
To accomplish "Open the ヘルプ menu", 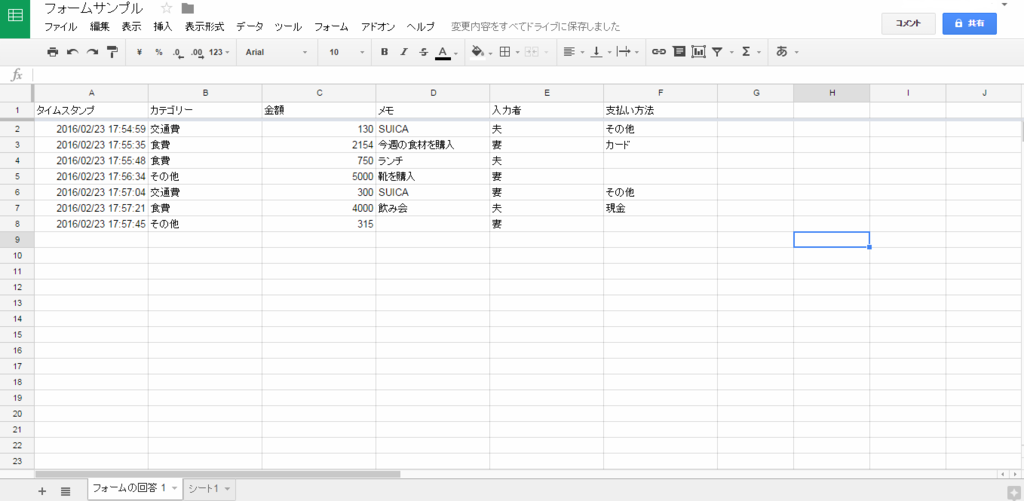I will (x=421, y=27).
